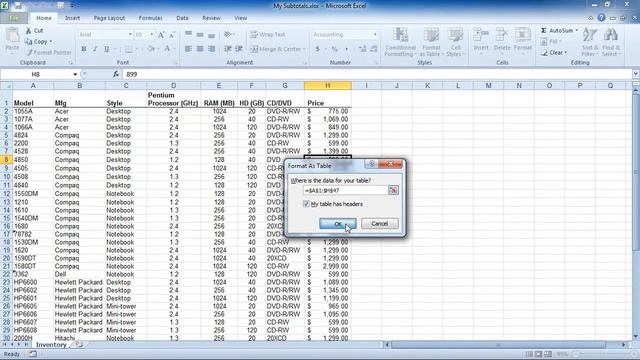Open the Font size dropdown
This screenshot has height=360, width=640.
point(151,35)
